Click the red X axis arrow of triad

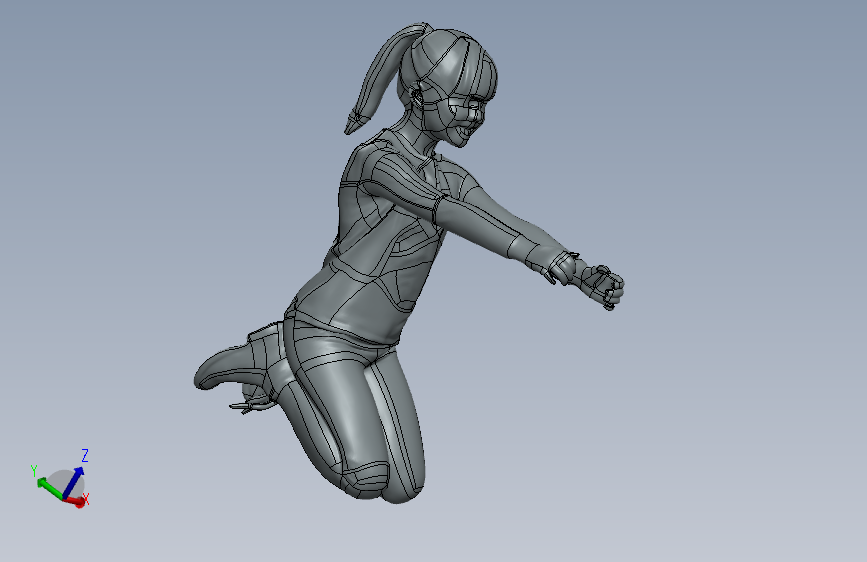(x=75, y=501)
